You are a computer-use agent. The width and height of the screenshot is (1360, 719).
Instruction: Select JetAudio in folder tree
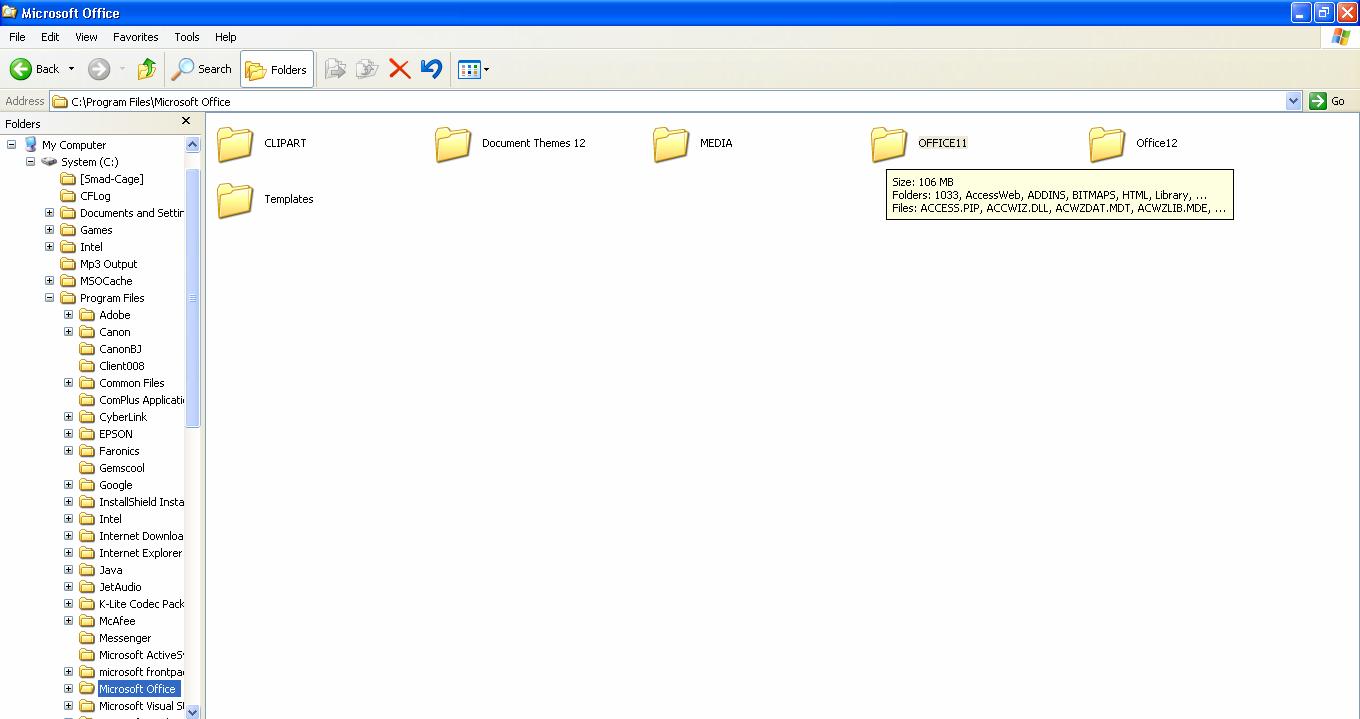tap(120, 587)
